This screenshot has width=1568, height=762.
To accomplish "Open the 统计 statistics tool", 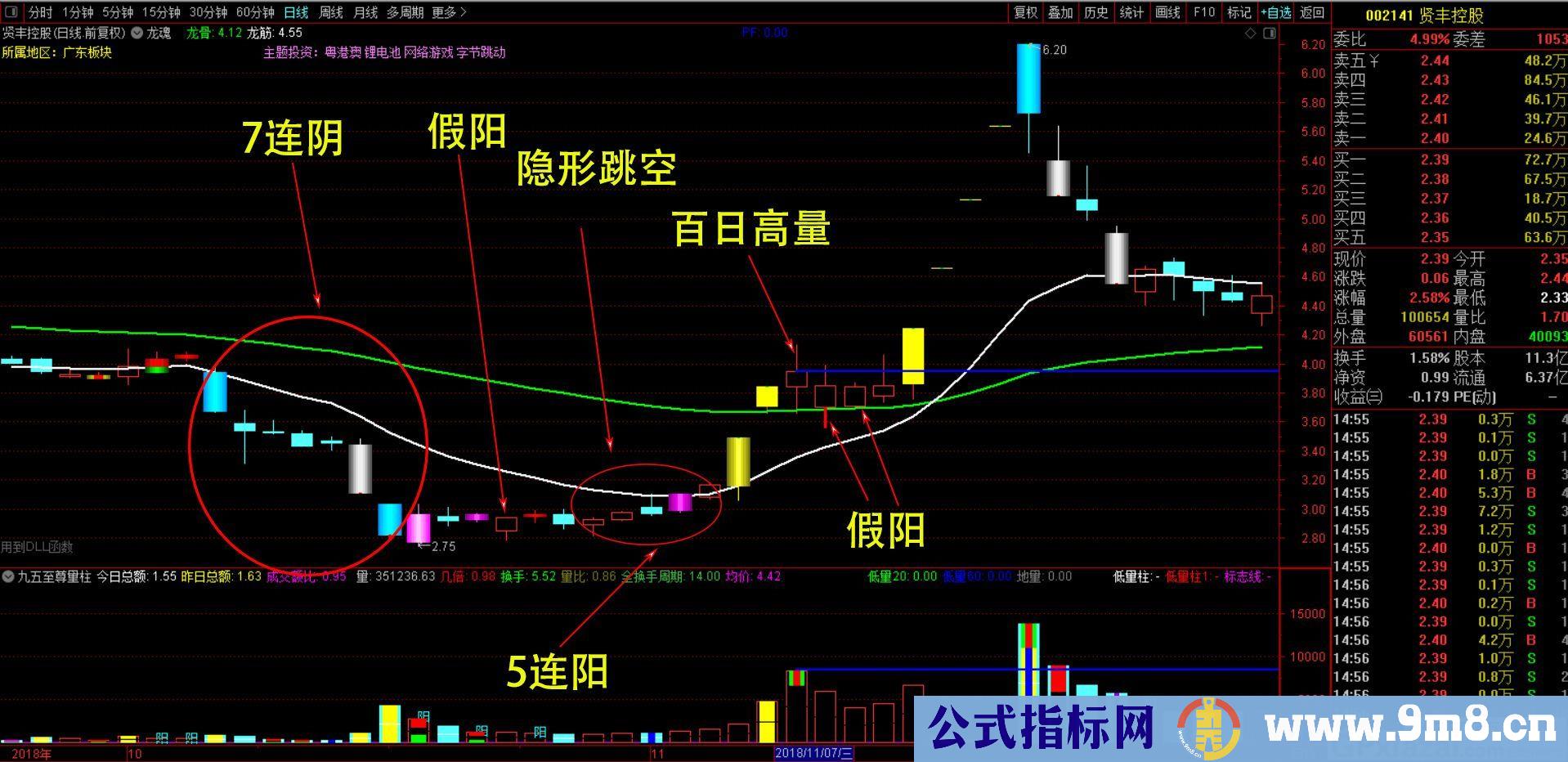I will tap(1131, 12).
